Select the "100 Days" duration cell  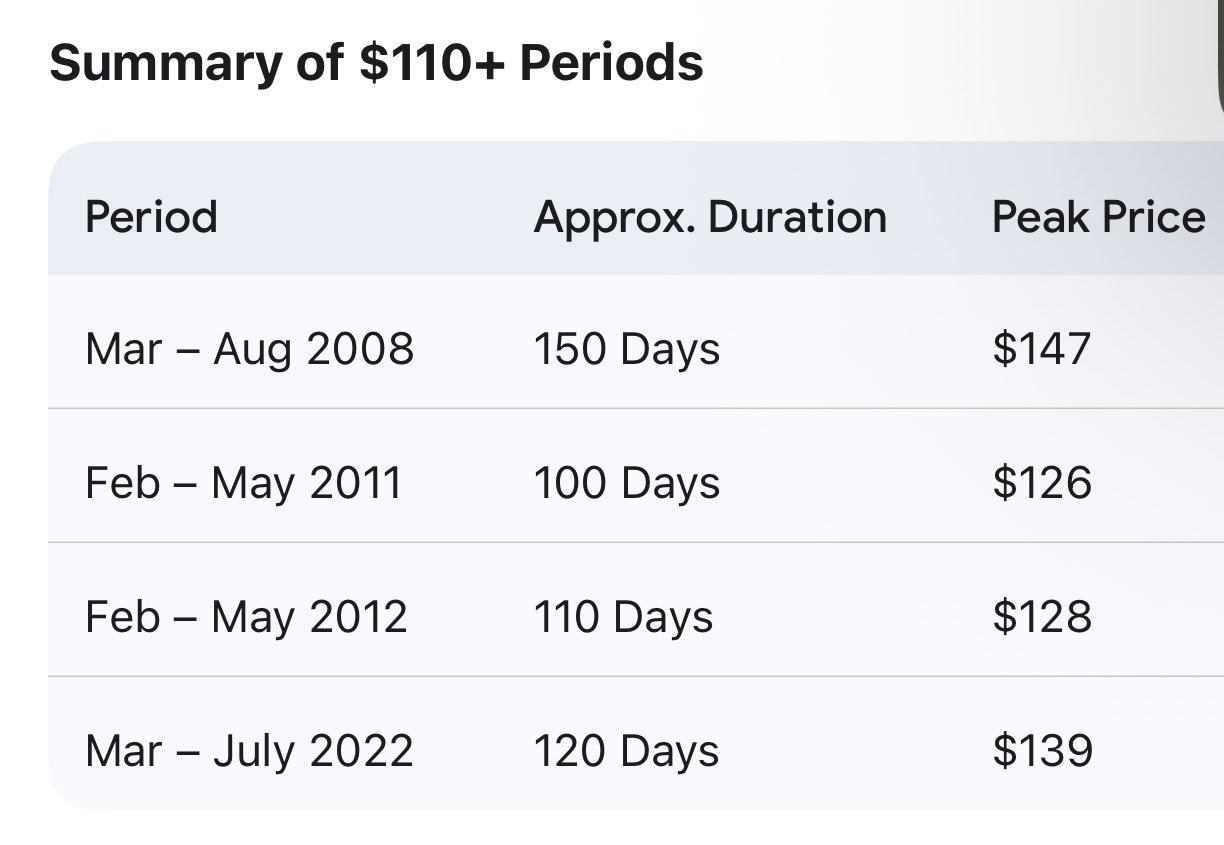626,483
